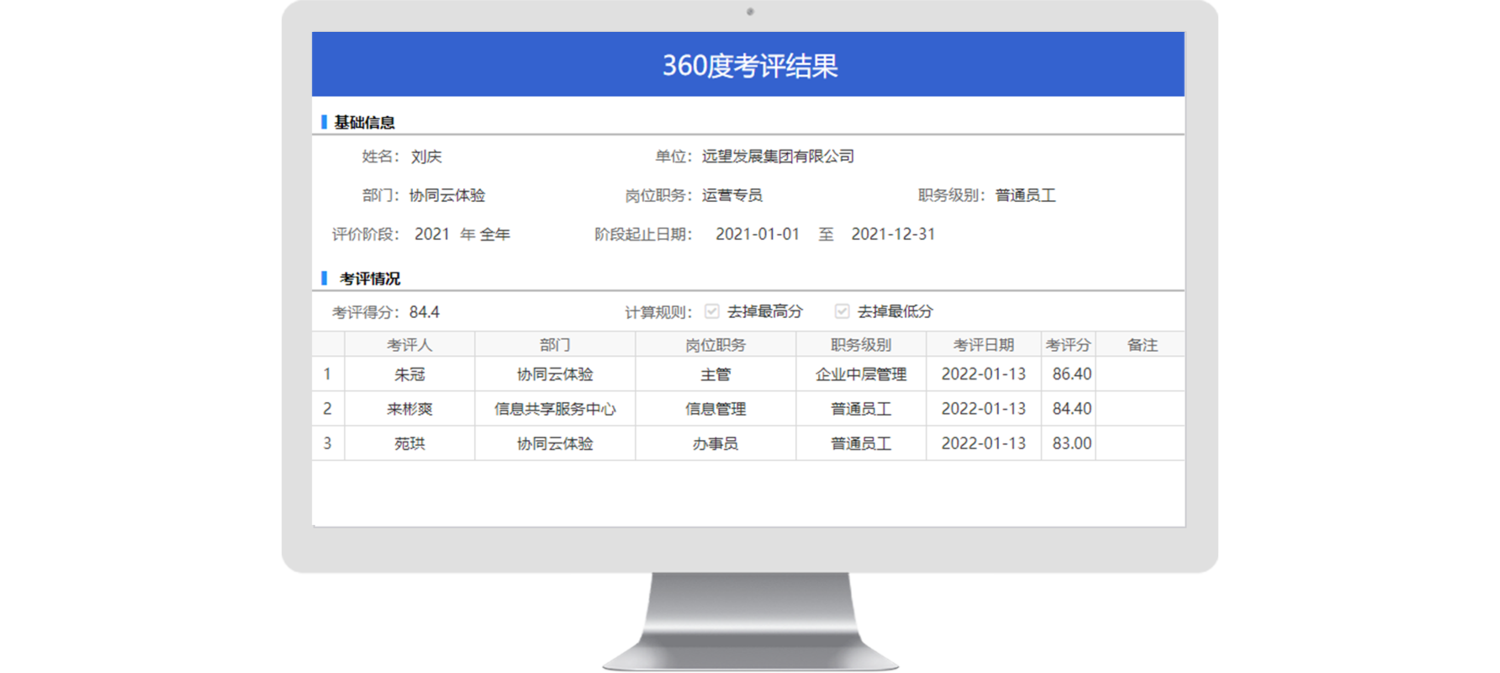Click the 办事员 position cell

[x=715, y=443]
